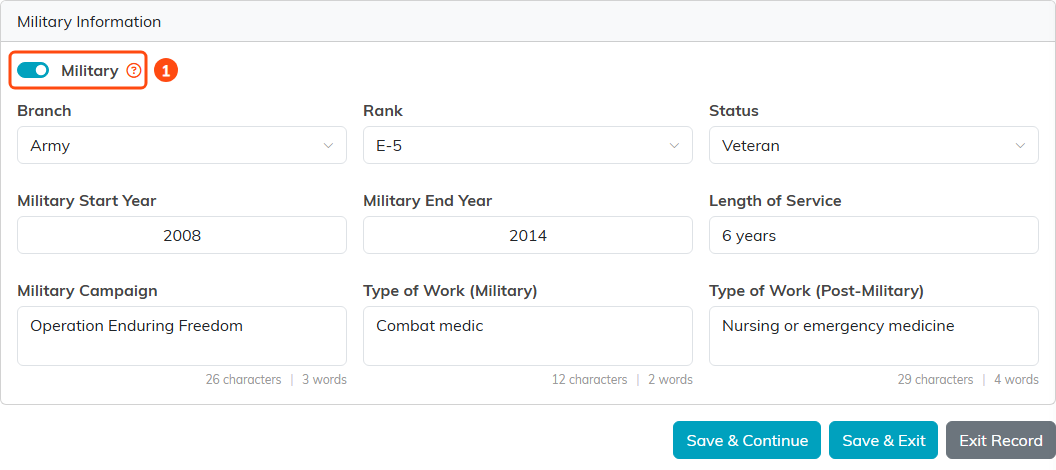Open the Rank dropdown showing E-5
The image size is (1056, 470).
click(x=527, y=145)
